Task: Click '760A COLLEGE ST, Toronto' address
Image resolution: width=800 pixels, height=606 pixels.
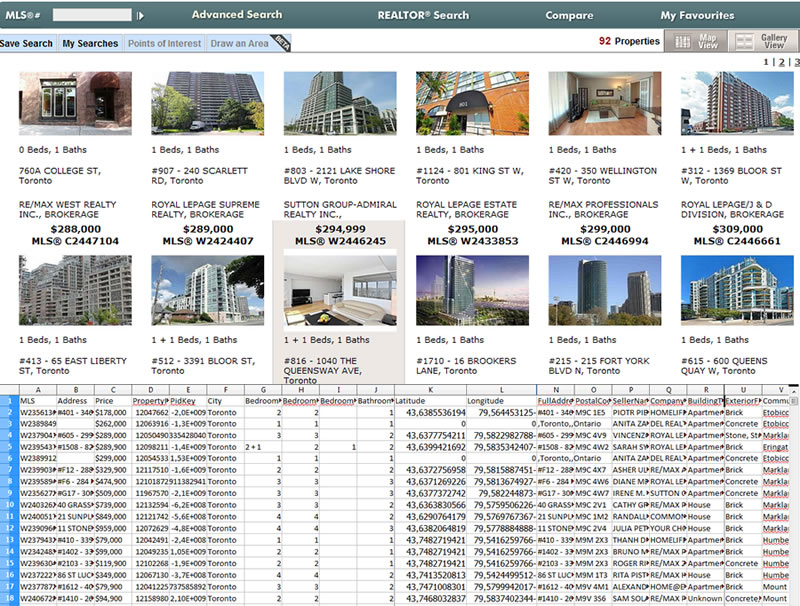Action: point(60,175)
